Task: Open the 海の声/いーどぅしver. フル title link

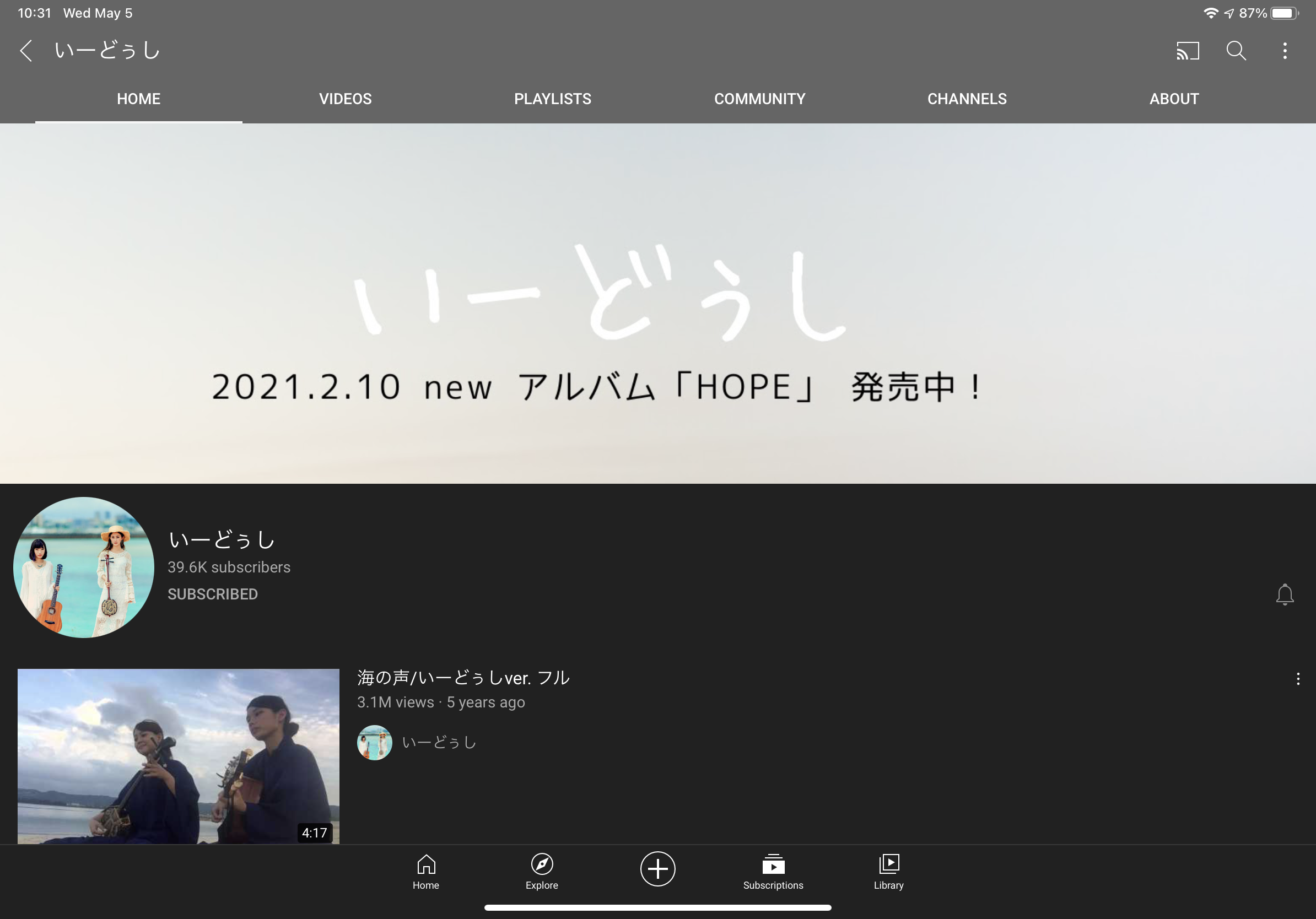Action: 463,678
